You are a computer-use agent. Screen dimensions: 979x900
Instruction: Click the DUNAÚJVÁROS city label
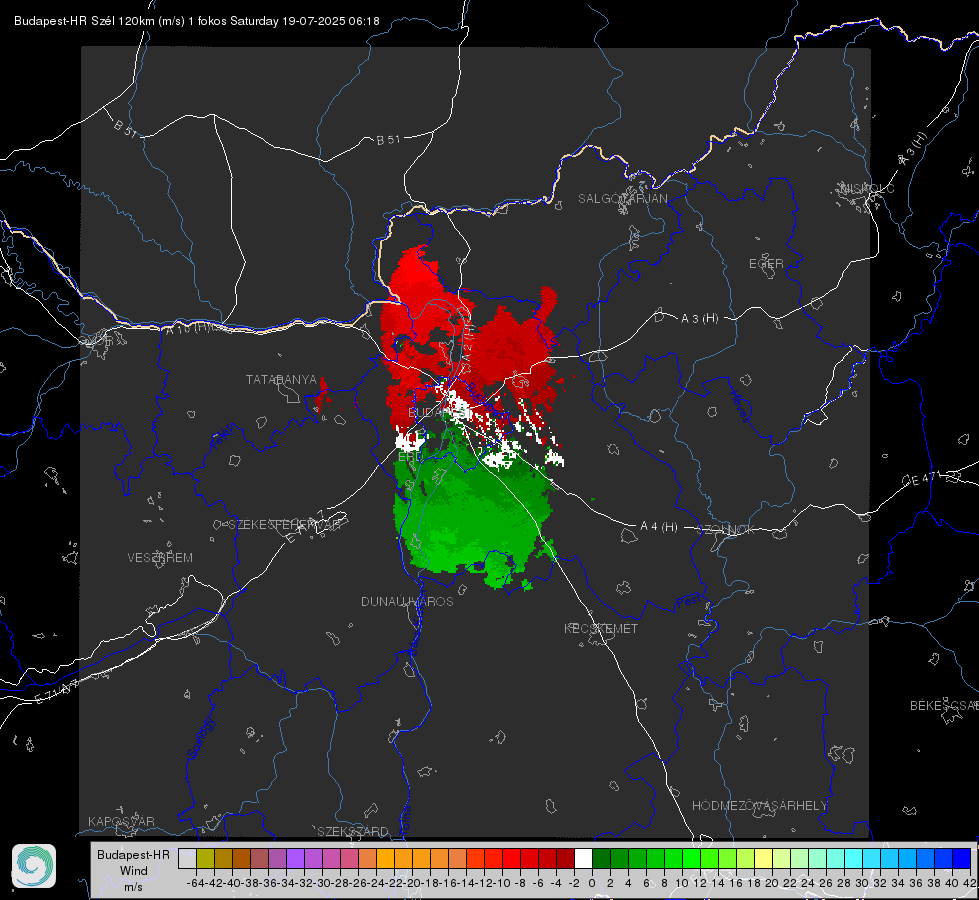tap(407, 601)
